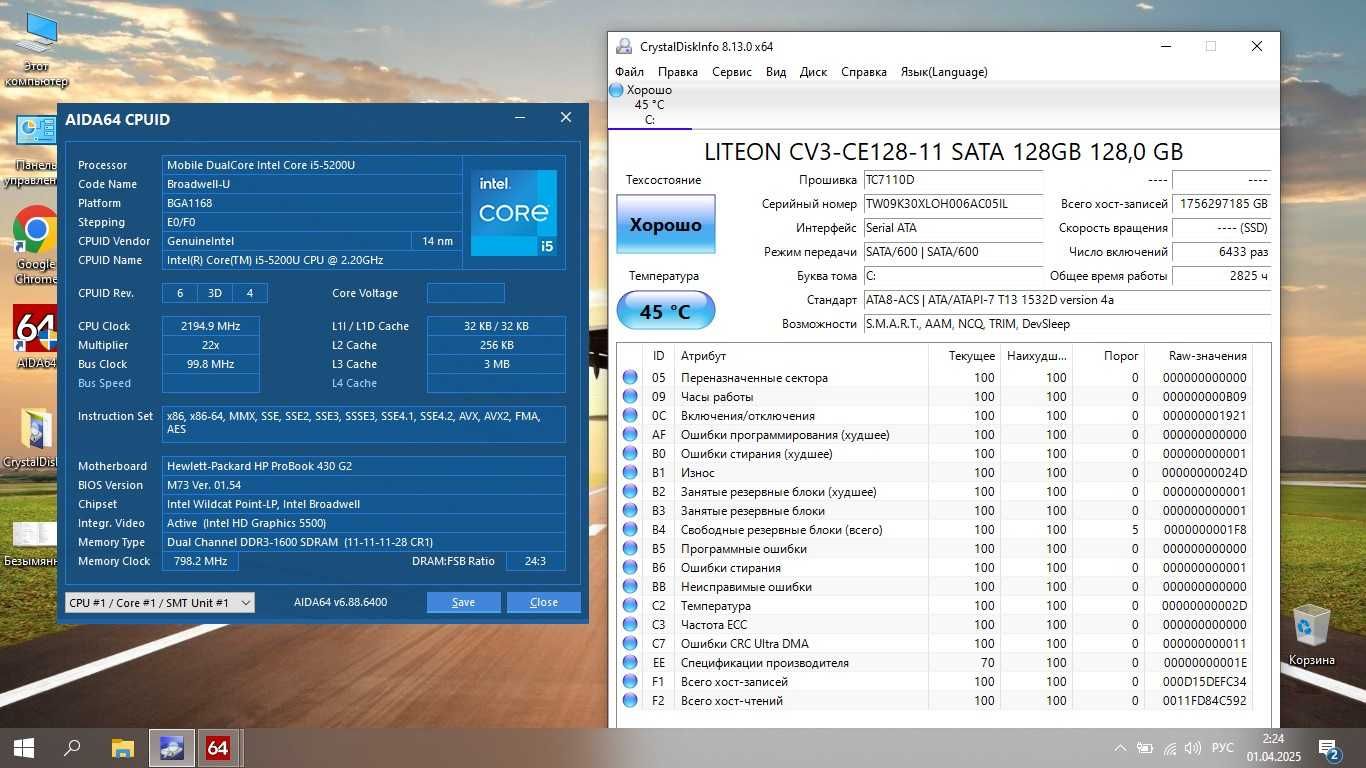This screenshot has width=1366, height=768.
Task: Click the Атрибут column header
Action: coord(800,356)
